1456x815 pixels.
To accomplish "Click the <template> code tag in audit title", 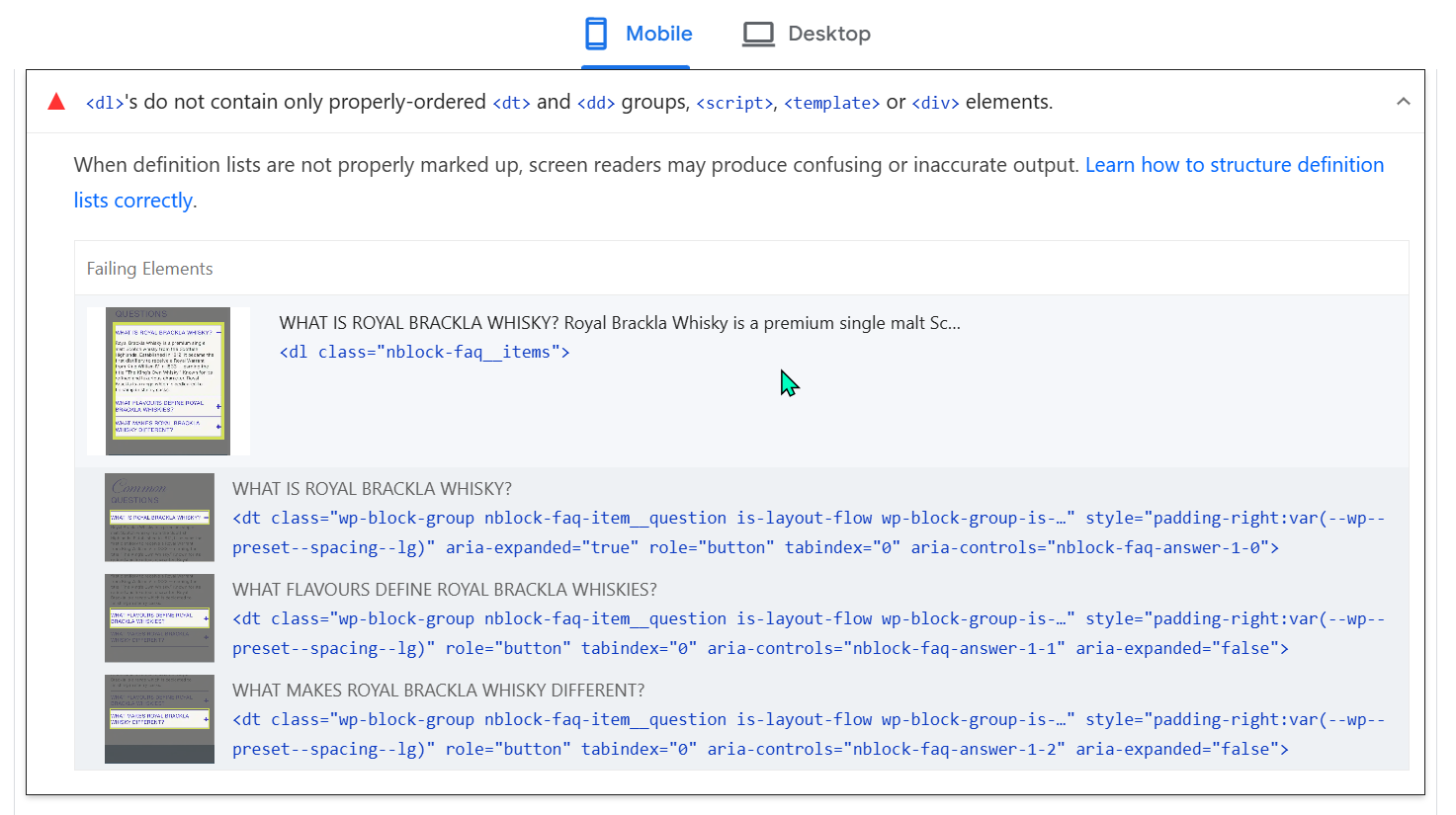I will coord(831,103).
